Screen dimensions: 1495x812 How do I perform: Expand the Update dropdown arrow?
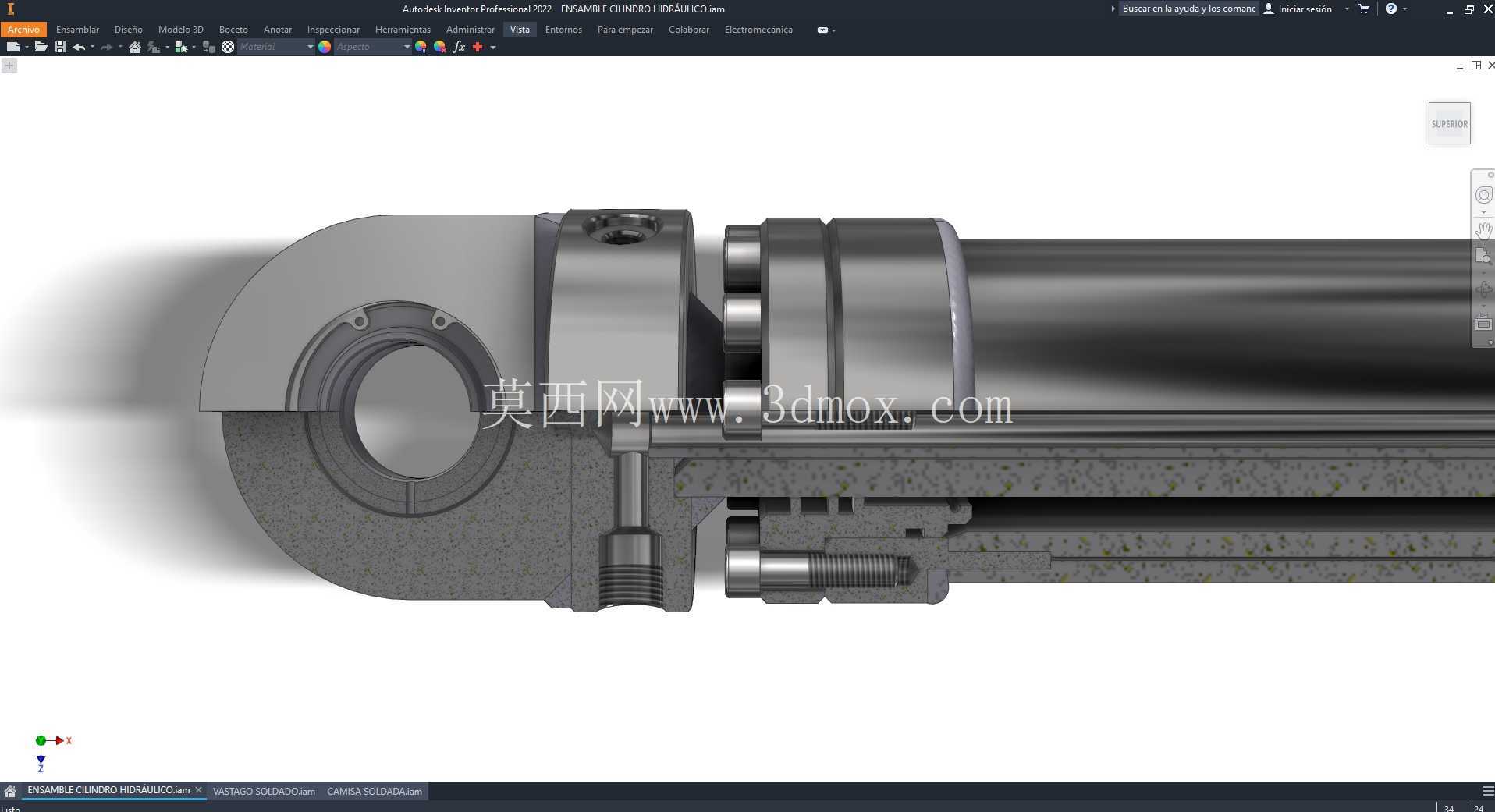point(167,47)
